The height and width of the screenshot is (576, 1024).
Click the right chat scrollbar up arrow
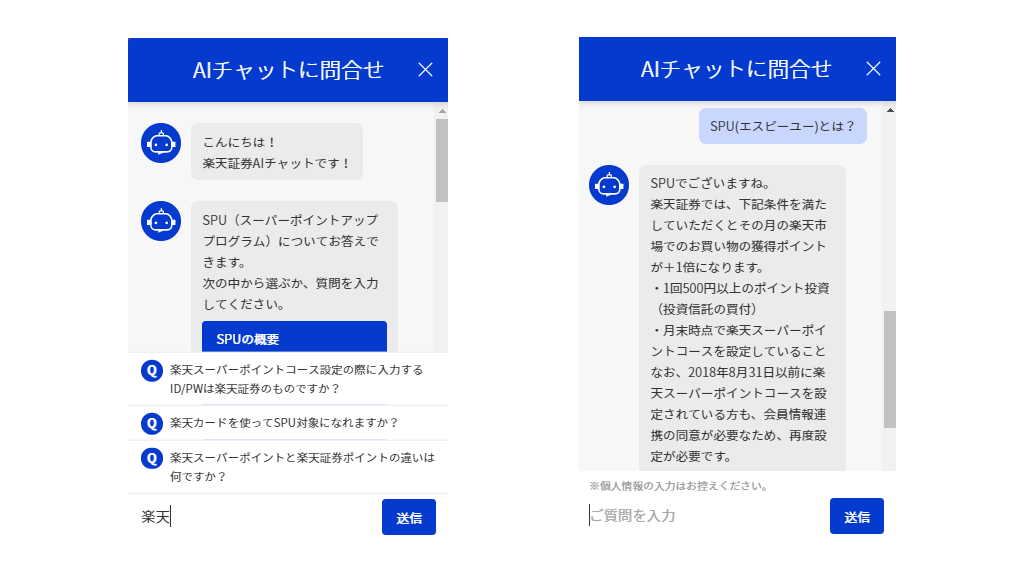tap(890, 110)
